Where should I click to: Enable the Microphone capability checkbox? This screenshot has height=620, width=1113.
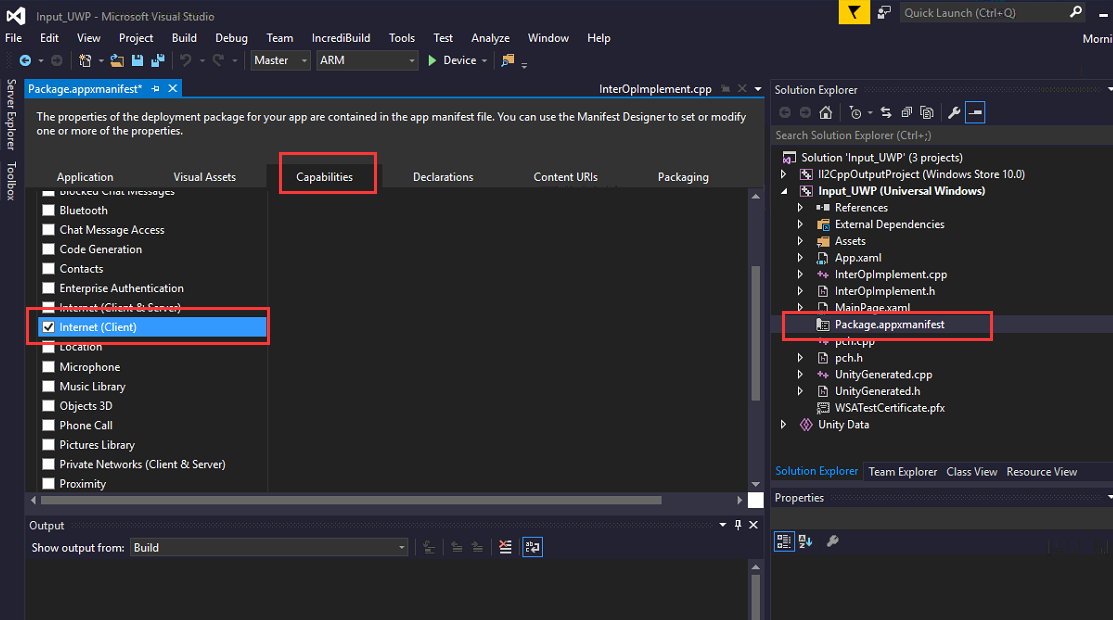coord(48,367)
